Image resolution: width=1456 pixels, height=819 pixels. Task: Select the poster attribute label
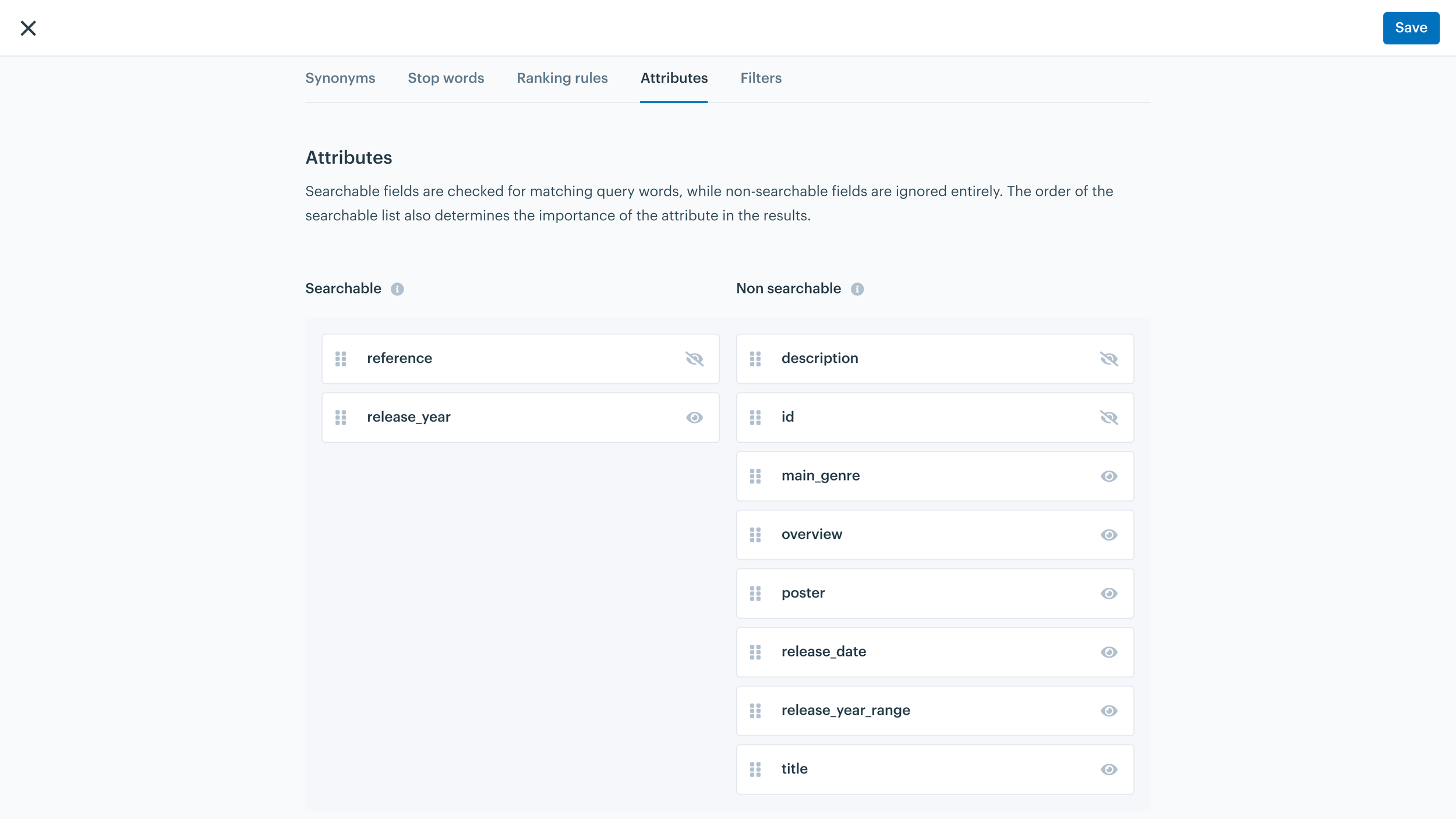pos(803,593)
